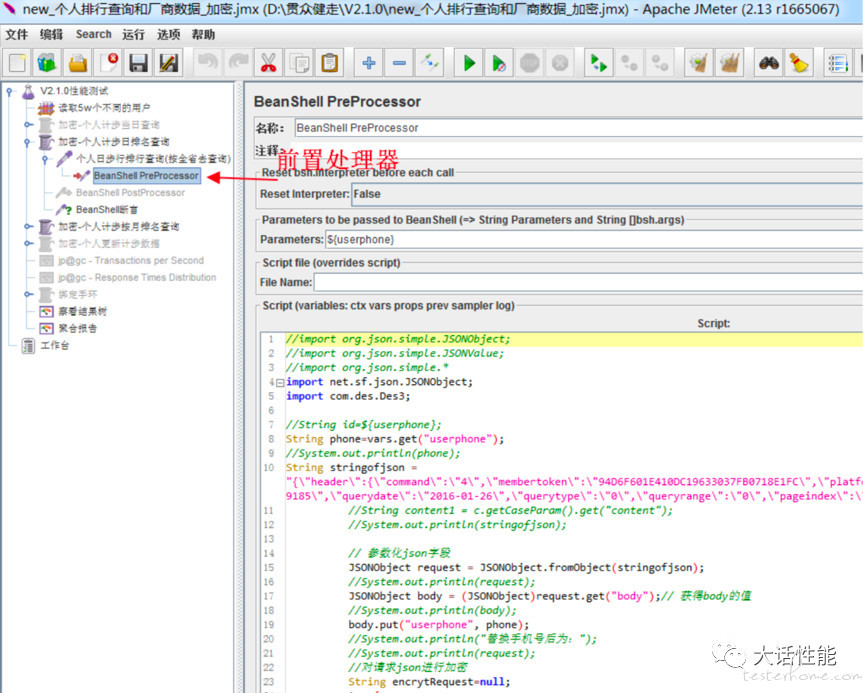Screen dimensions: 864x693
Task: Click the Undo arrow icon
Action: point(208,63)
